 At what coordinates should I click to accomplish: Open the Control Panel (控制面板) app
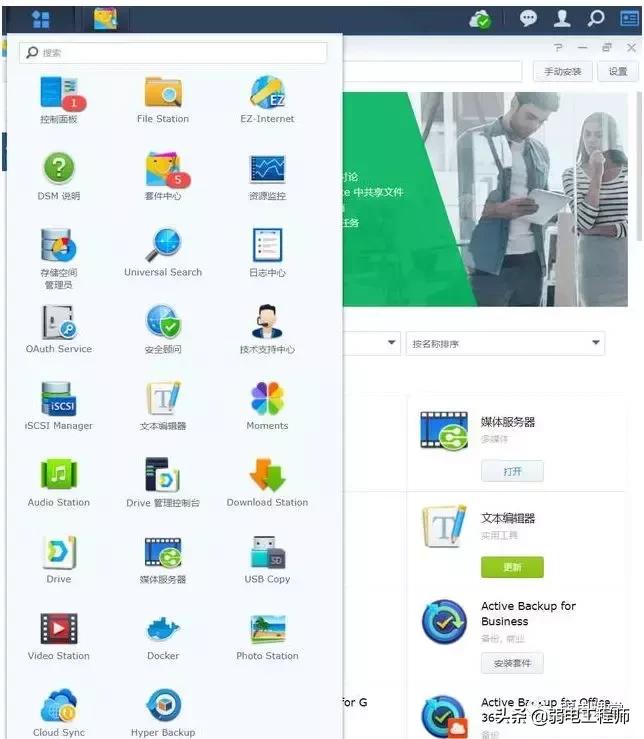pos(58,99)
